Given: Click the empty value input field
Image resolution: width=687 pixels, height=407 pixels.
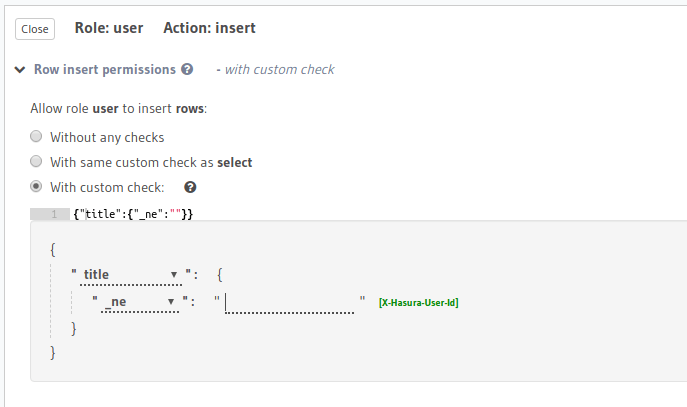Looking at the screenshot, I should (290, 301).
